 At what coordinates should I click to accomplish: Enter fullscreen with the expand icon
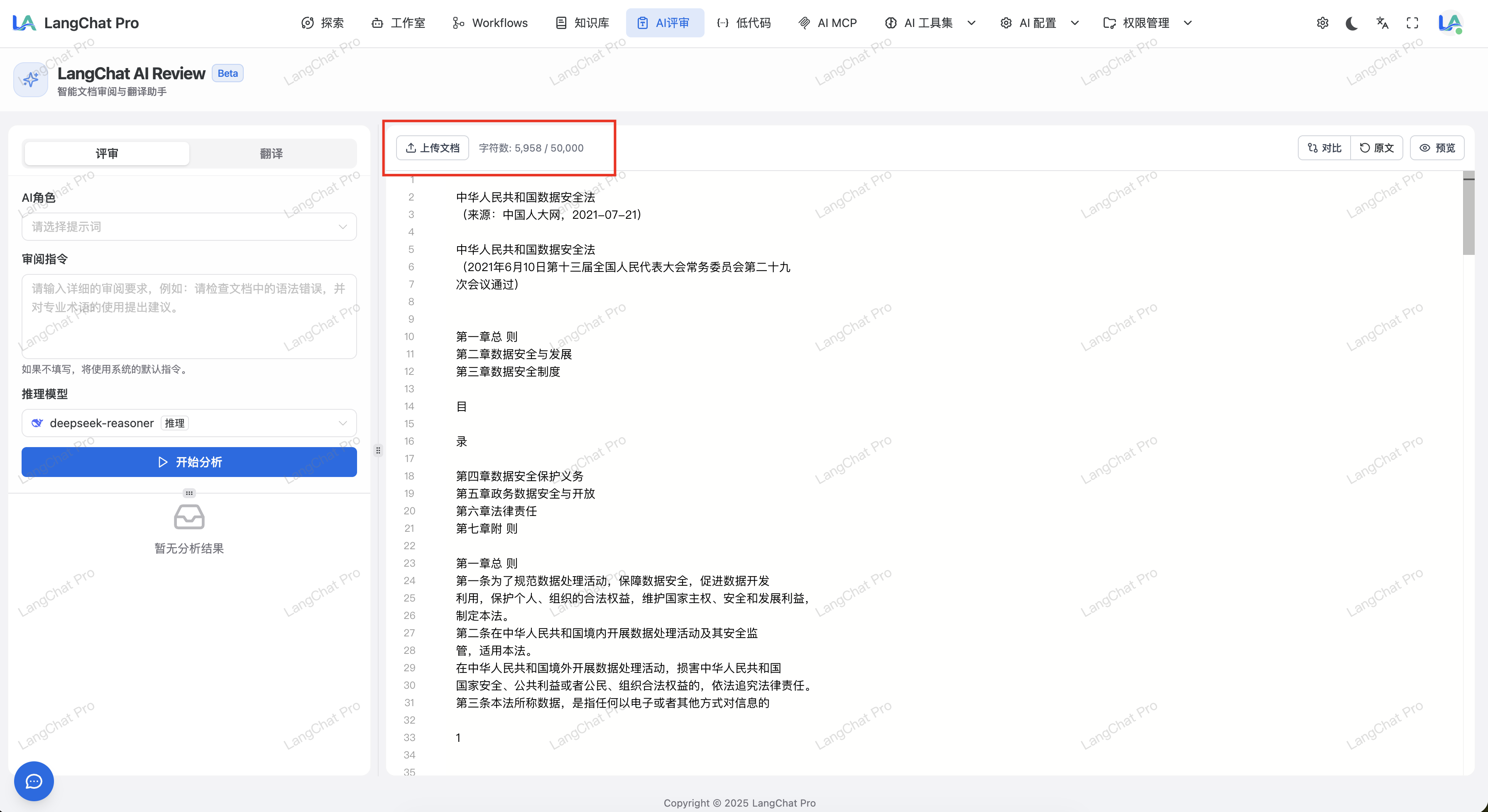click(x=1412, y=23)
